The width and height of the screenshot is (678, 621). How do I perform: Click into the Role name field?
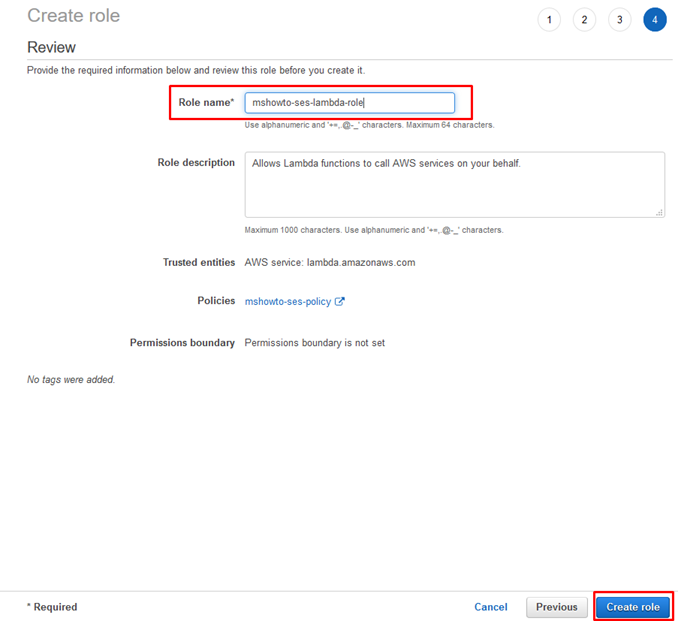tap(349, 103)
